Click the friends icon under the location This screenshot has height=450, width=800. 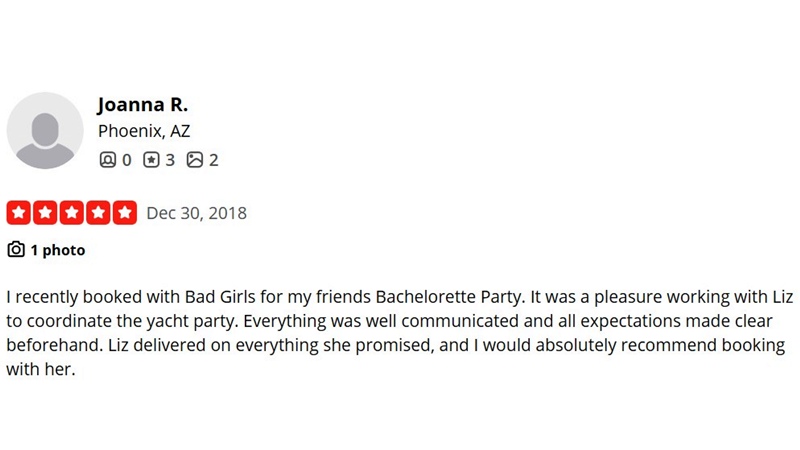click(108, 159)
